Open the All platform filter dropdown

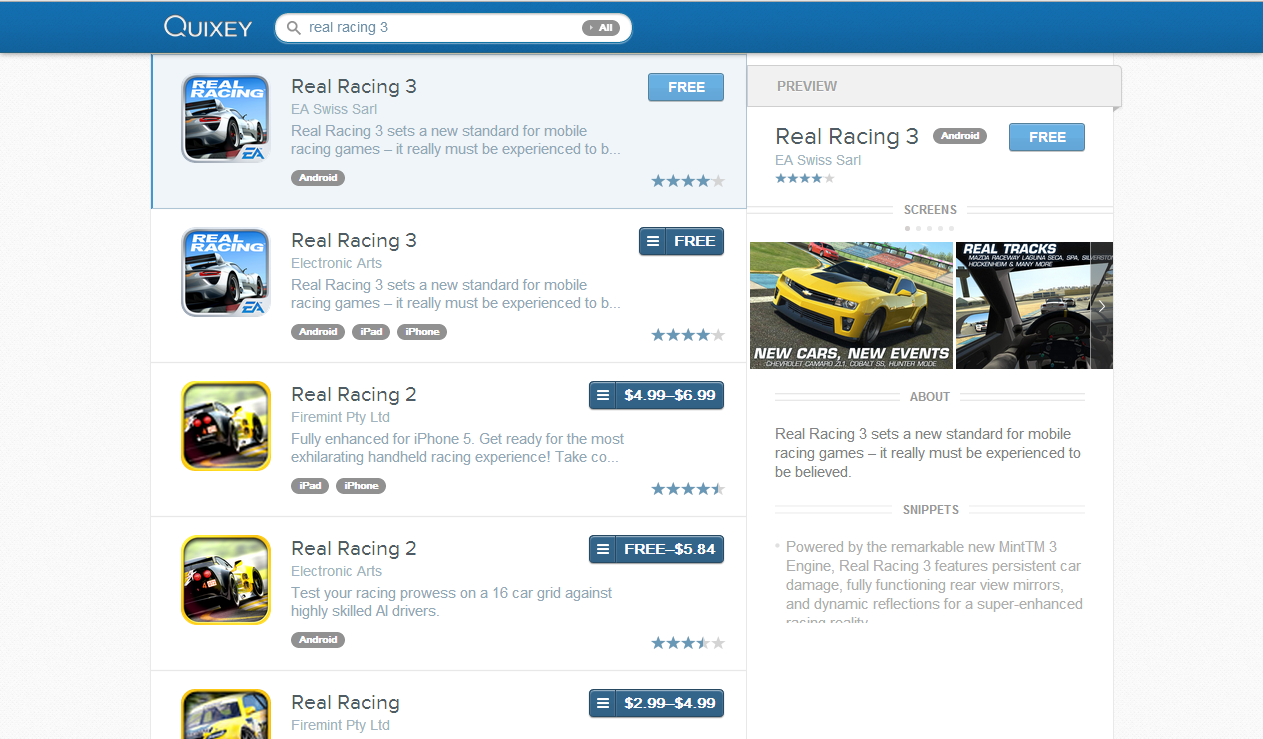pyautogui.click(x=600, y=28)
